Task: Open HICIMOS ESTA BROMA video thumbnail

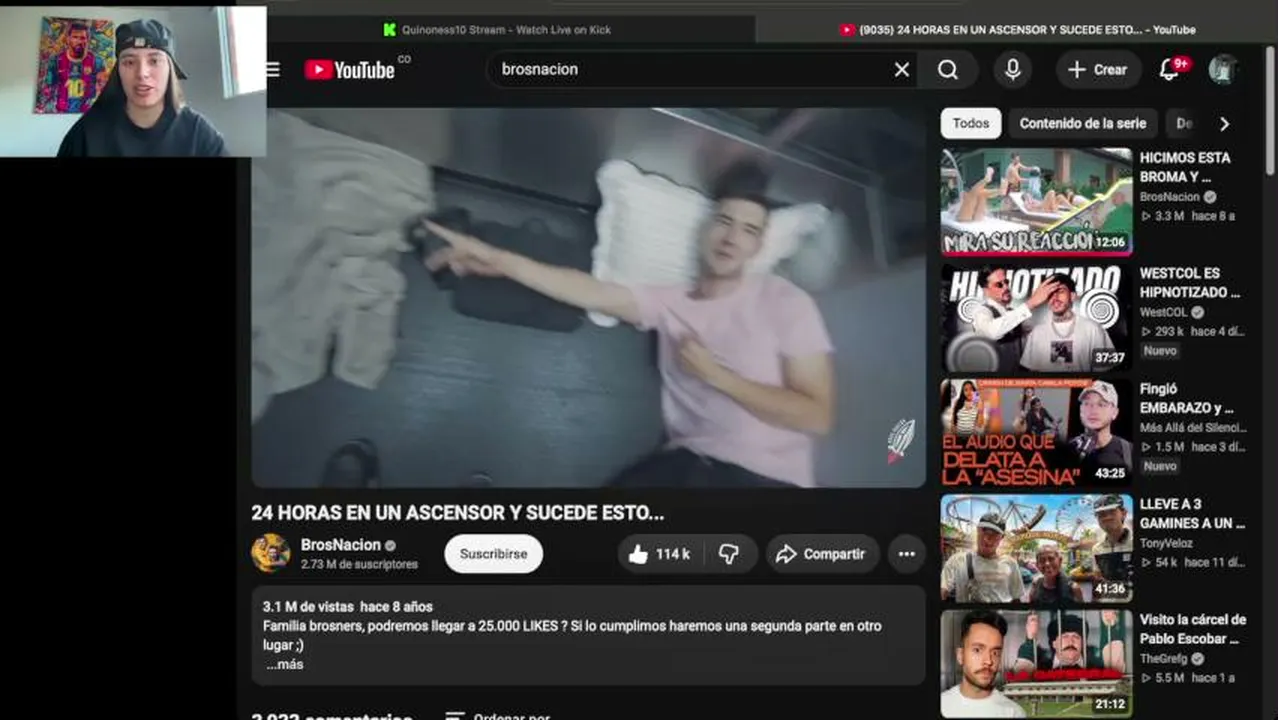Action: click(1036, 202)
